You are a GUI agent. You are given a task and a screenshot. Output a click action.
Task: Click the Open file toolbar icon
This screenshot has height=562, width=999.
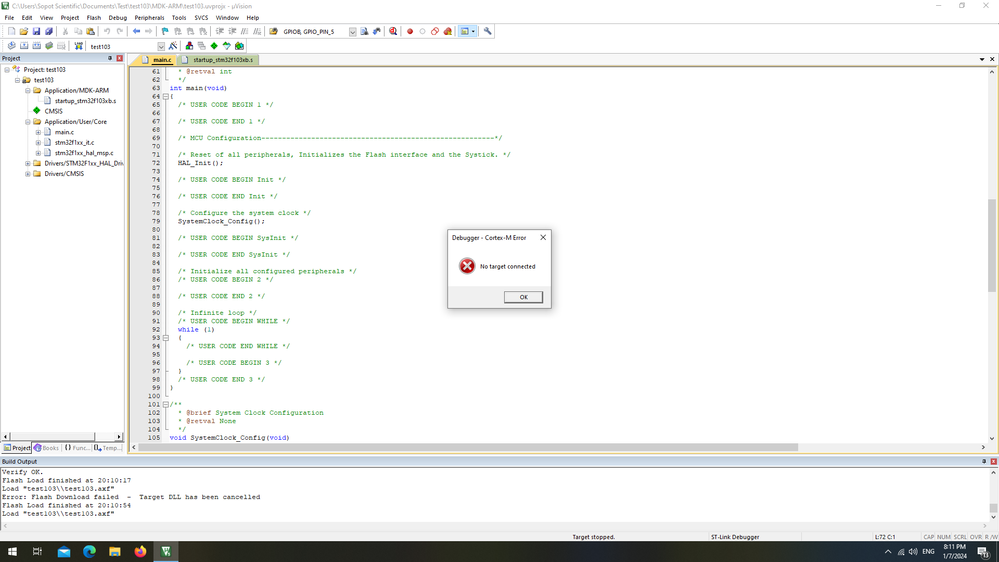click(24, 31)
